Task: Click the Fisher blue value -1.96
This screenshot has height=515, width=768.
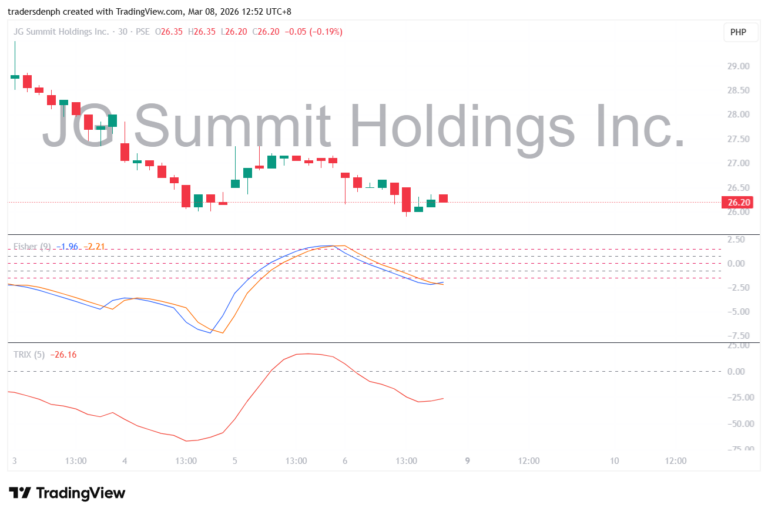Action: coord(68,246)
